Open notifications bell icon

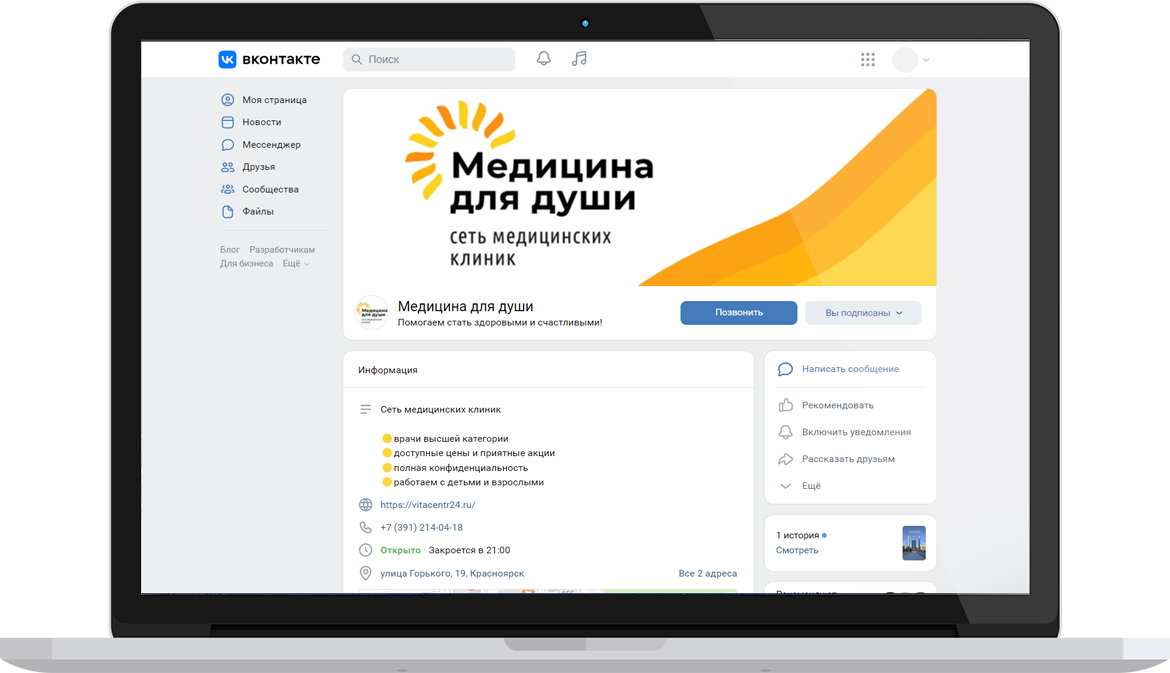pos(544,58)
